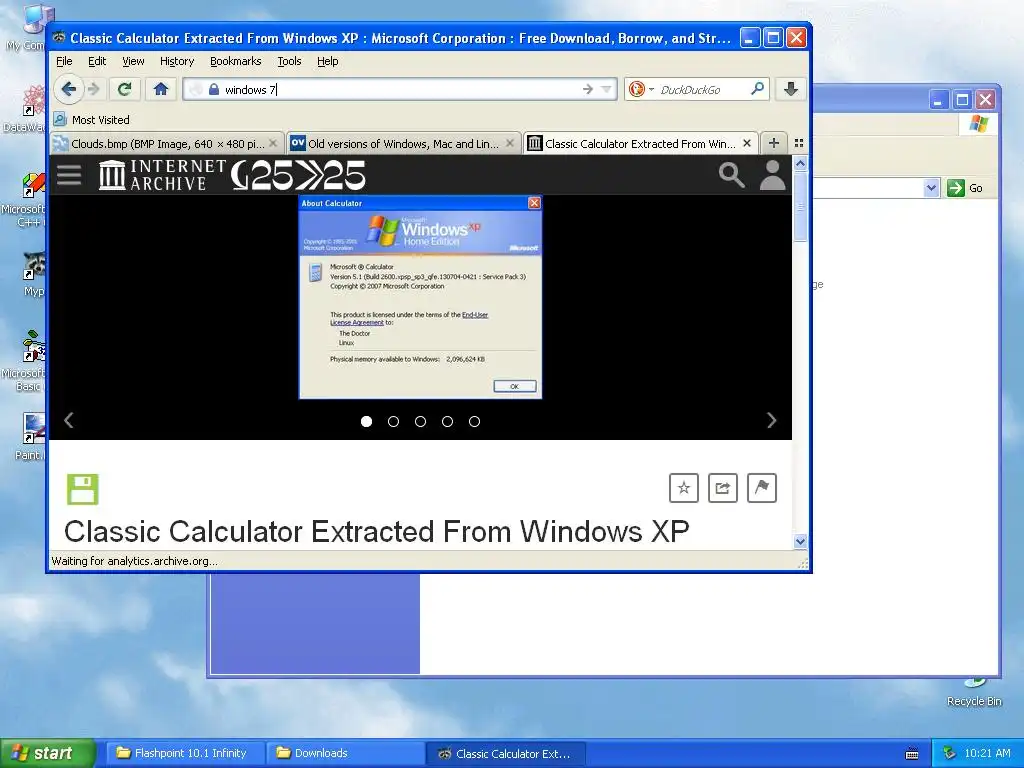Select the third carousel dot
1024x768 pixels.
(421, 421)
